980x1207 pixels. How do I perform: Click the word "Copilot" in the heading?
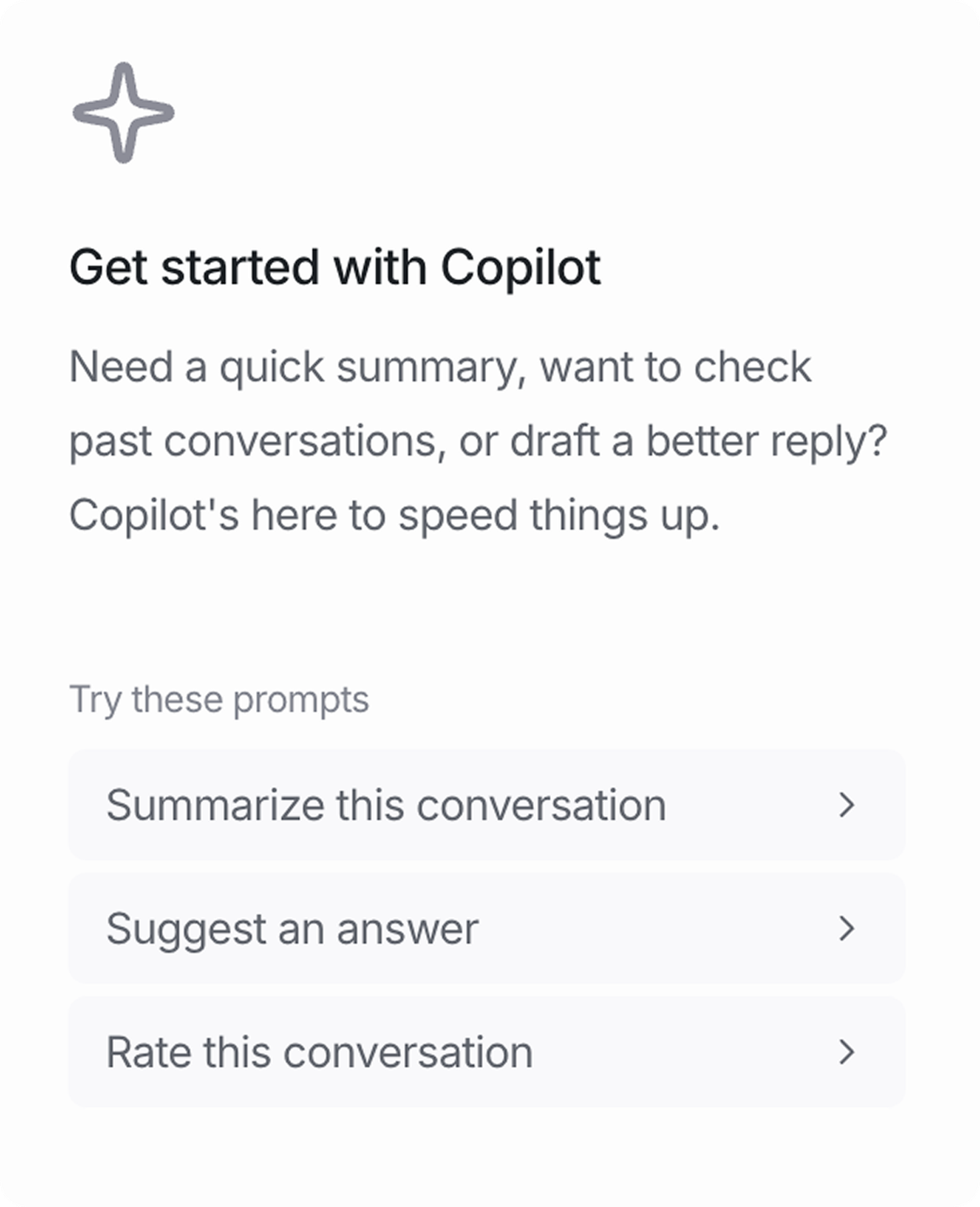520,266
